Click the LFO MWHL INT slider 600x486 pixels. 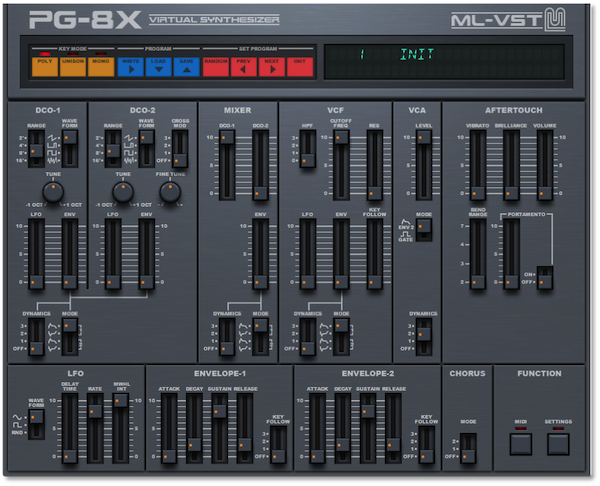[x=121, y=429]
